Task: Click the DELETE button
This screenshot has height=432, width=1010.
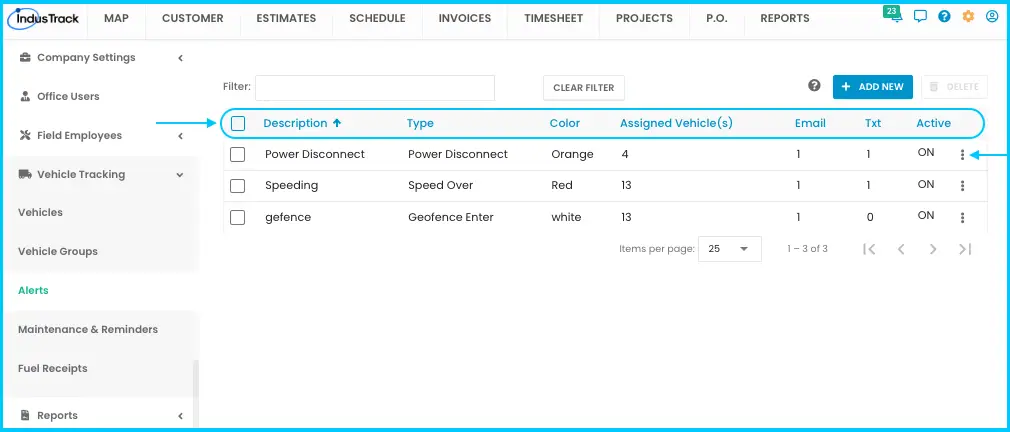Action: click(x=955, y=86)
